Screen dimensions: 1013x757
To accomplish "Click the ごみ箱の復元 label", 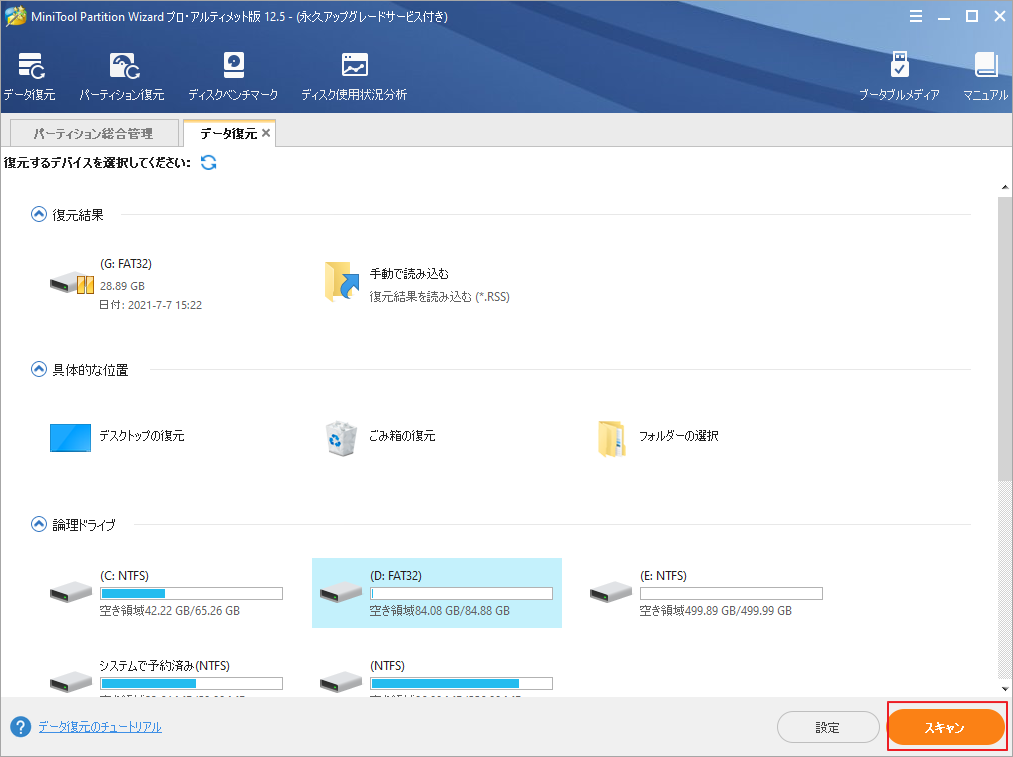I will pos(402,436).
